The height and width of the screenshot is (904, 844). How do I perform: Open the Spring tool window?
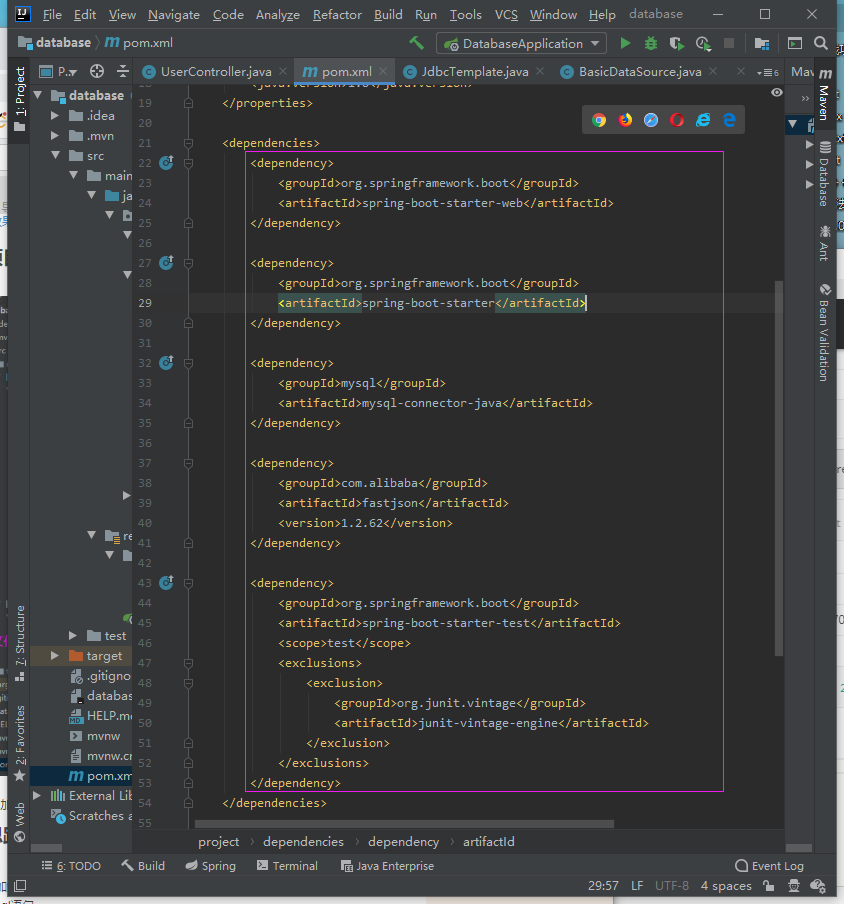click(x=210, y=865)
